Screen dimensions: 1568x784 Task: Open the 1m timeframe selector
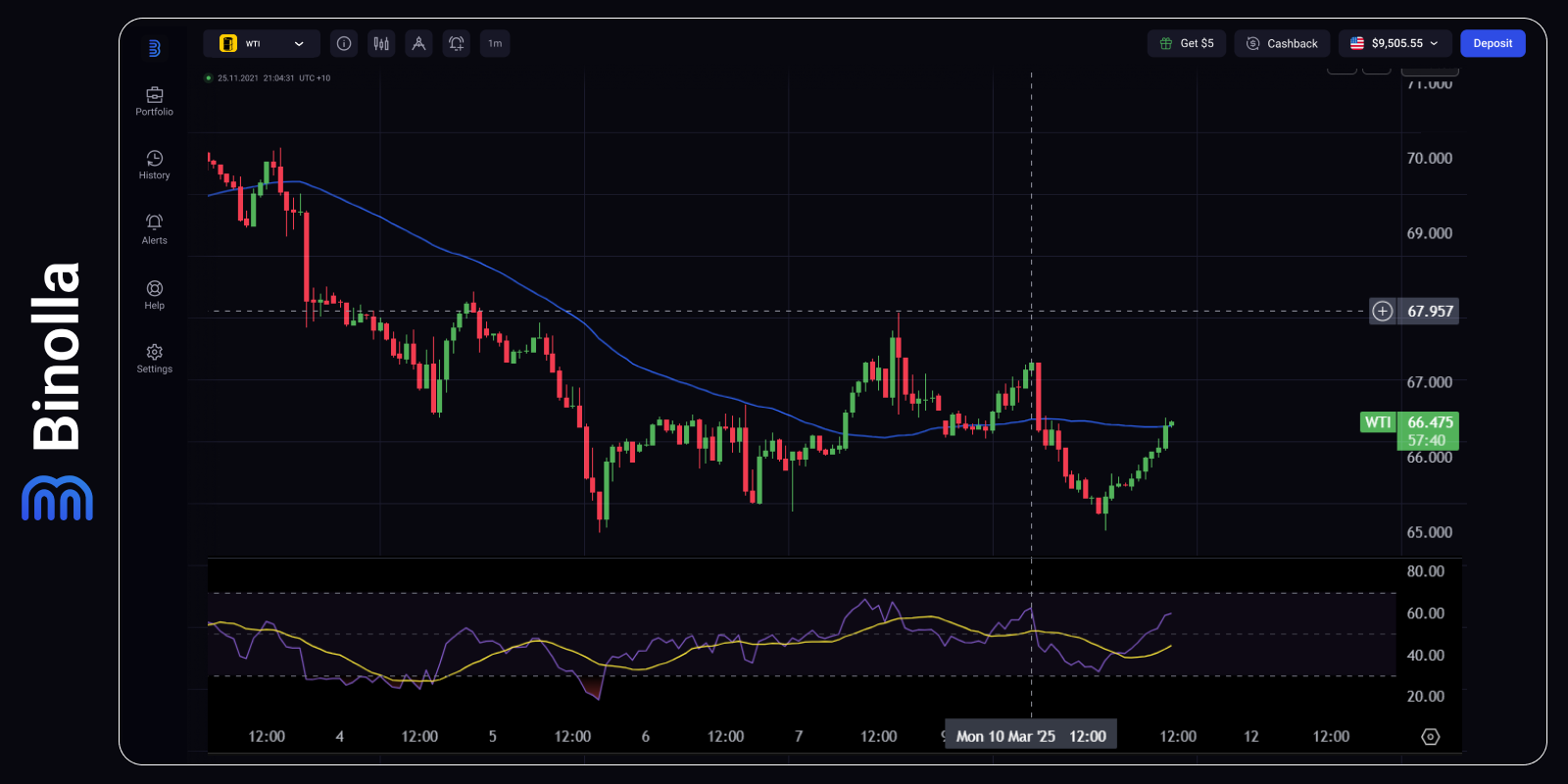click(495, 43)
